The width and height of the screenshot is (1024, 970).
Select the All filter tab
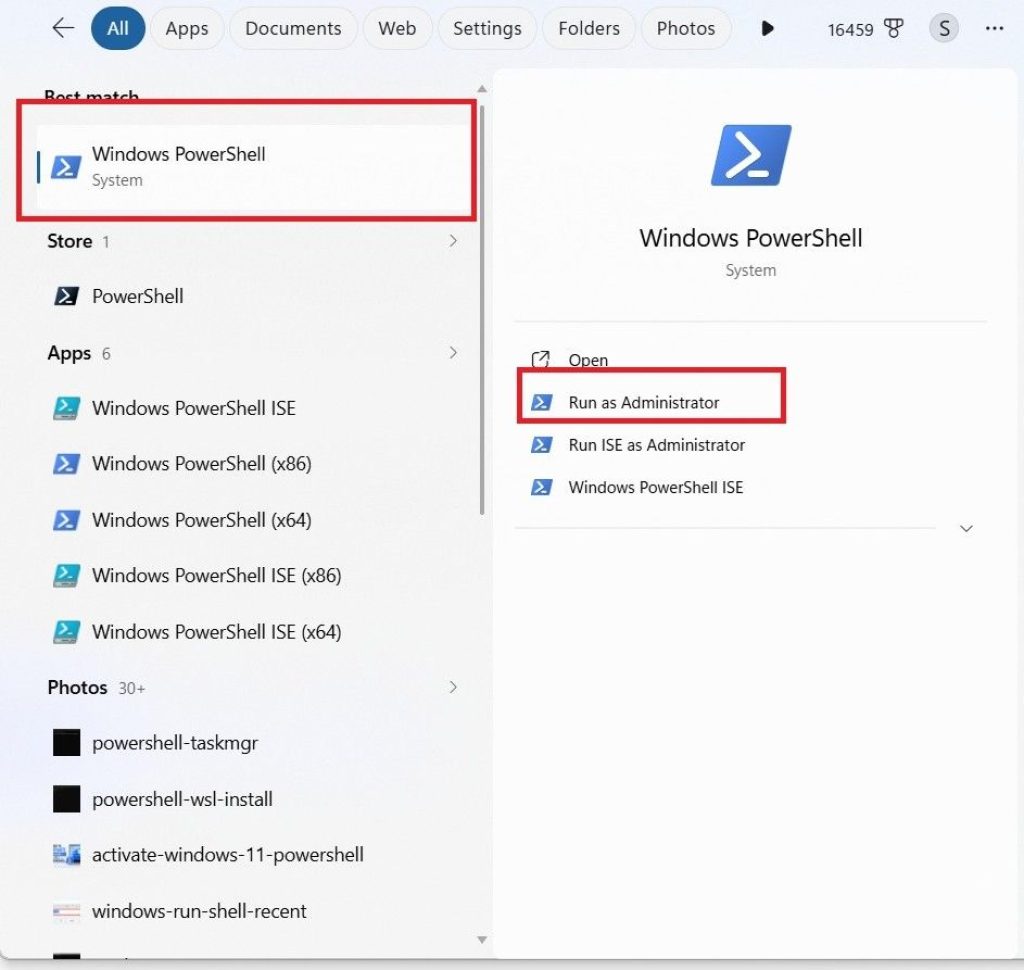[x=118, y=28]
